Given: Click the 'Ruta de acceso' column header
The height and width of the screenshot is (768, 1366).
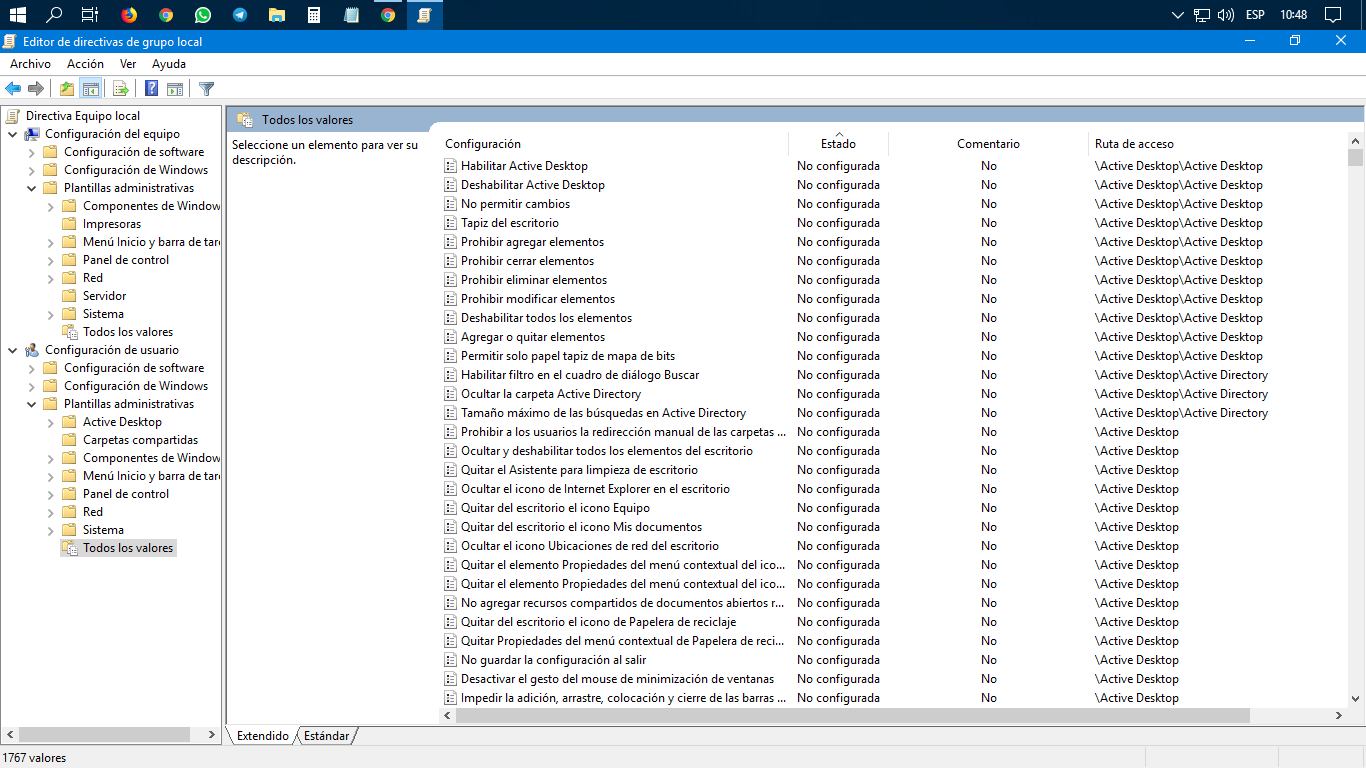Looking at the screenshot, I should (x=1134, y=144).
